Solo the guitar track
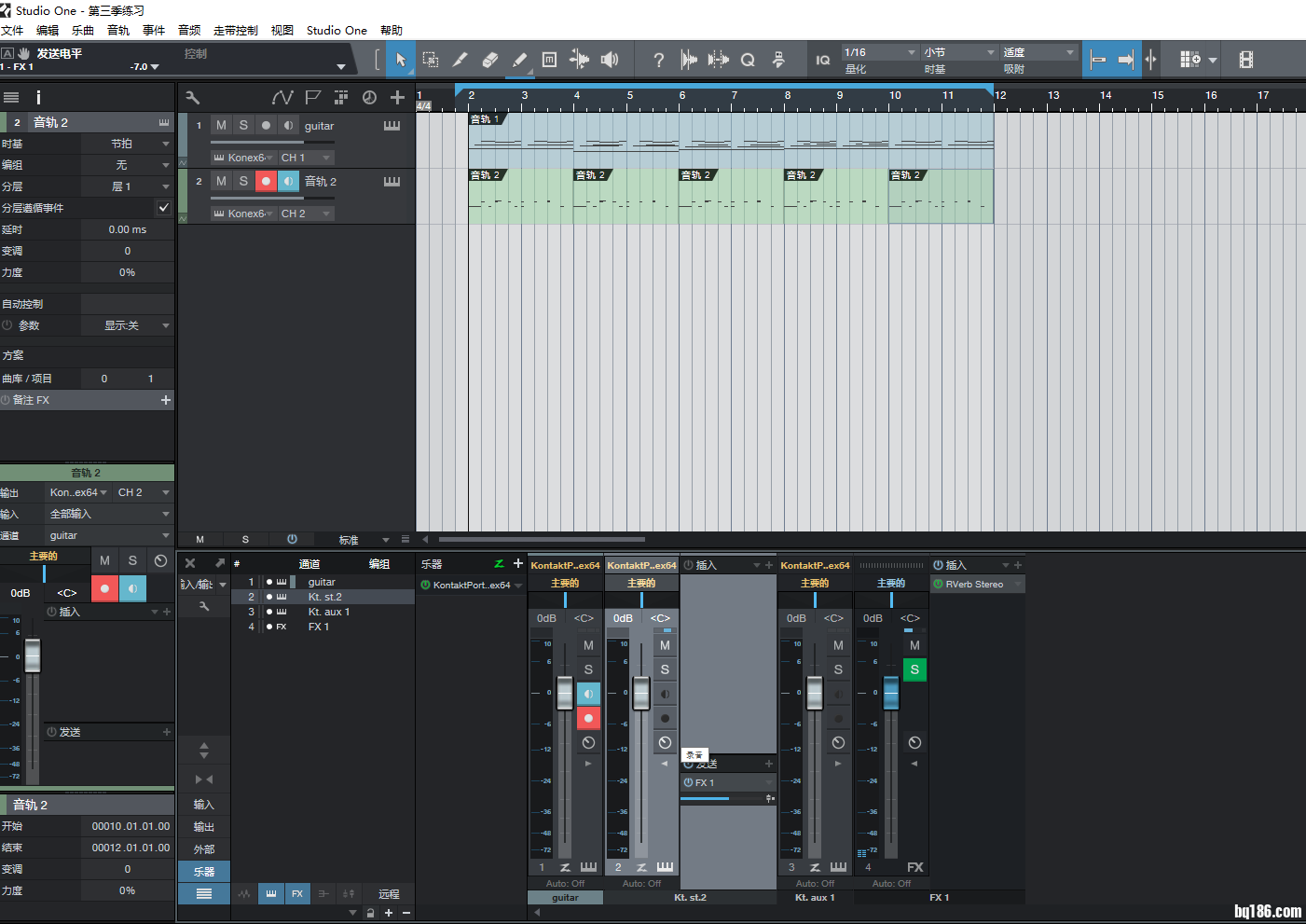The image size is (1306, 924). pos(243,125)
